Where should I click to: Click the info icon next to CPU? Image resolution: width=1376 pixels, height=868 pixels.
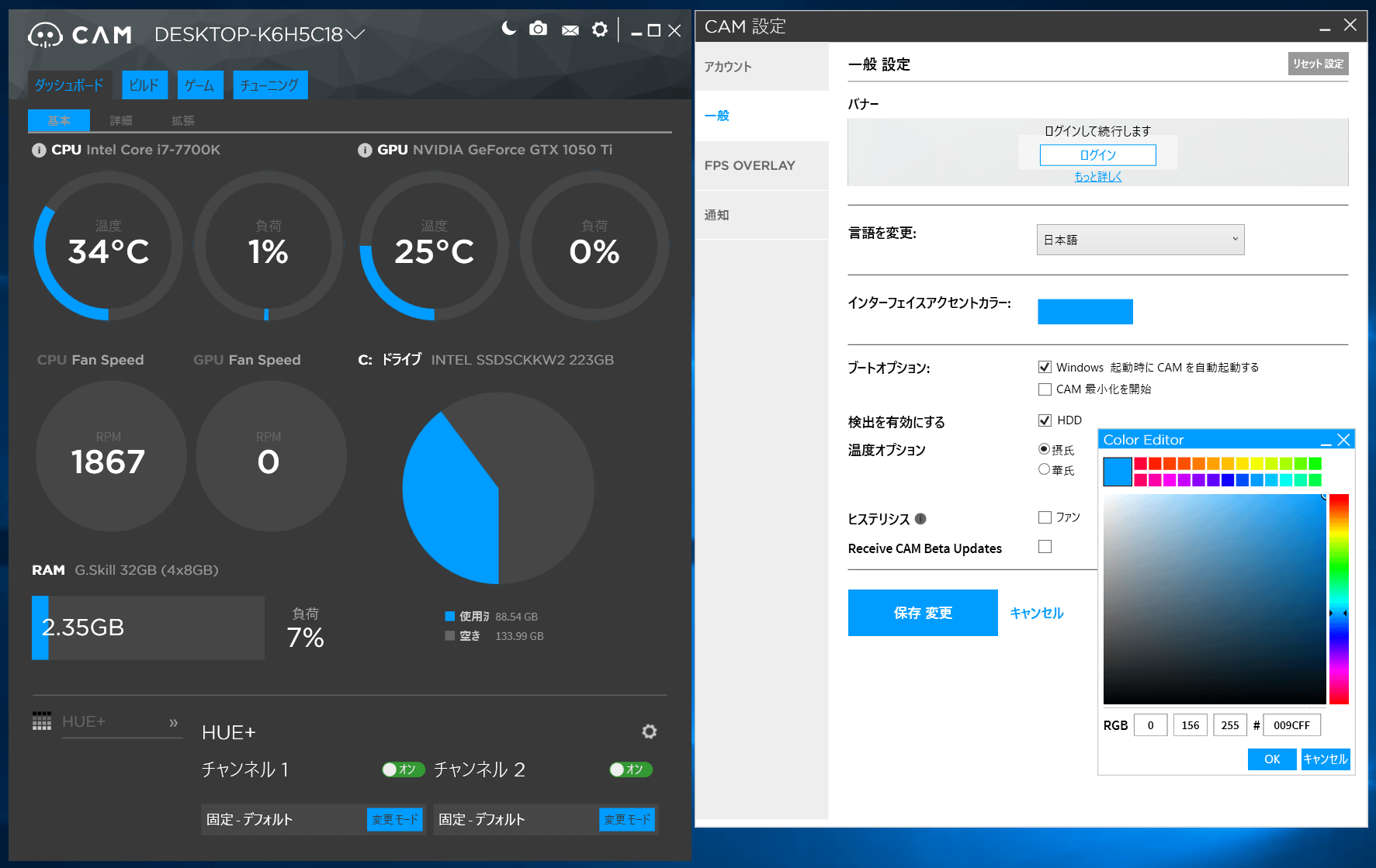[39, 150]
